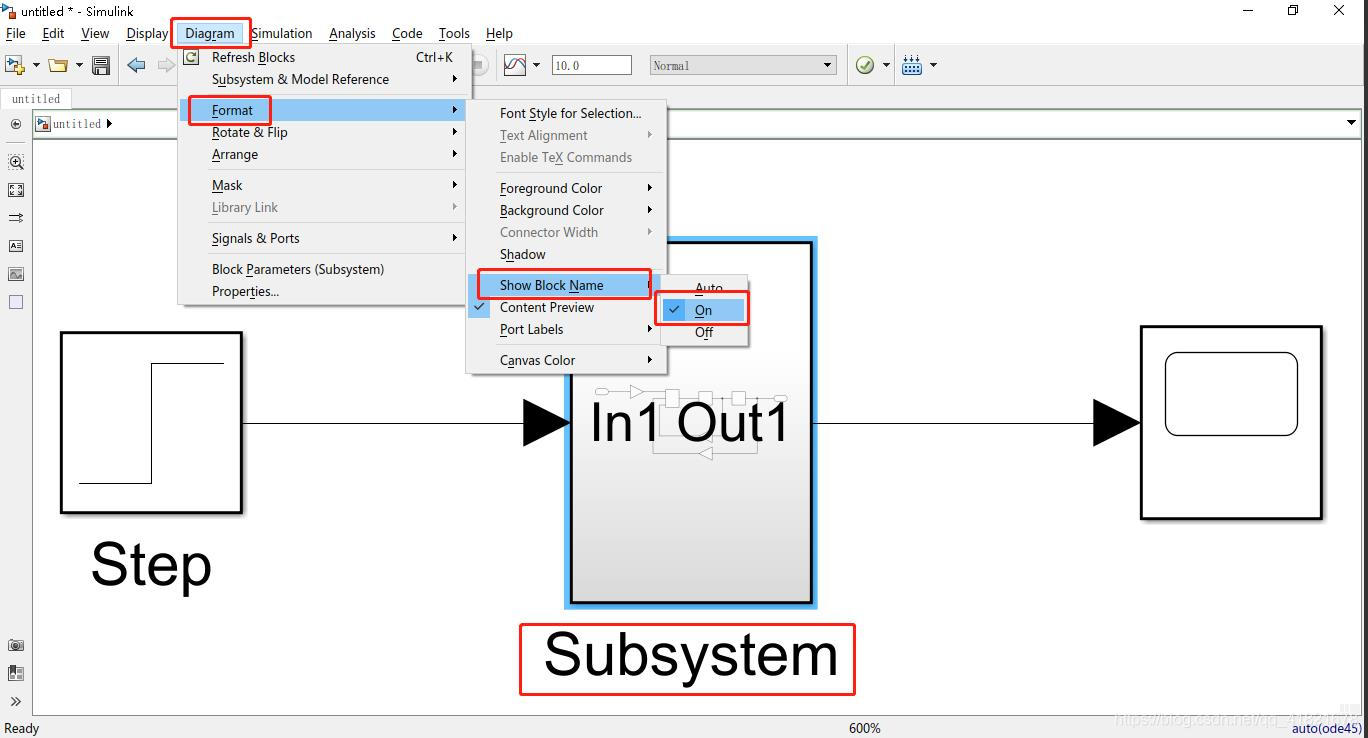Click the New Model icon
This screenshot has height=738, width=1368.
[x=14, y=65]
